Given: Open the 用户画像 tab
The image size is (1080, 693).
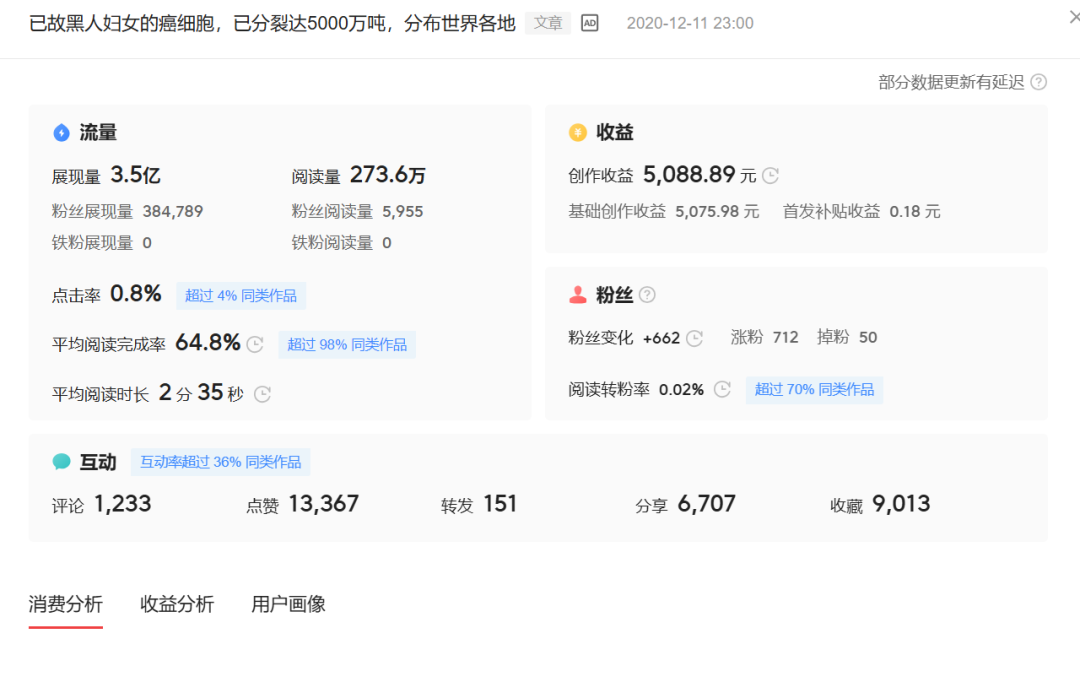Looking at the screenshot, I should [x=288, y=604].
